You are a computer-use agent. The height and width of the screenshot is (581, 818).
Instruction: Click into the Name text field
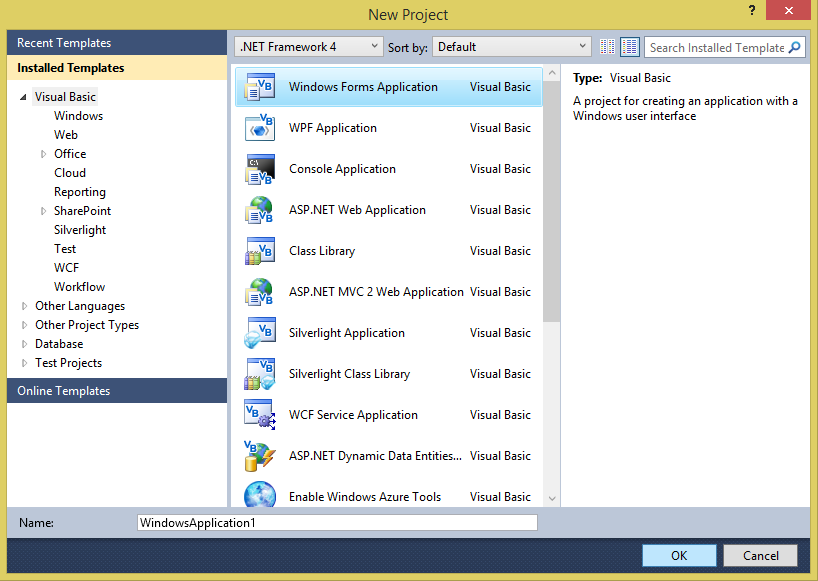pos(337,523)
